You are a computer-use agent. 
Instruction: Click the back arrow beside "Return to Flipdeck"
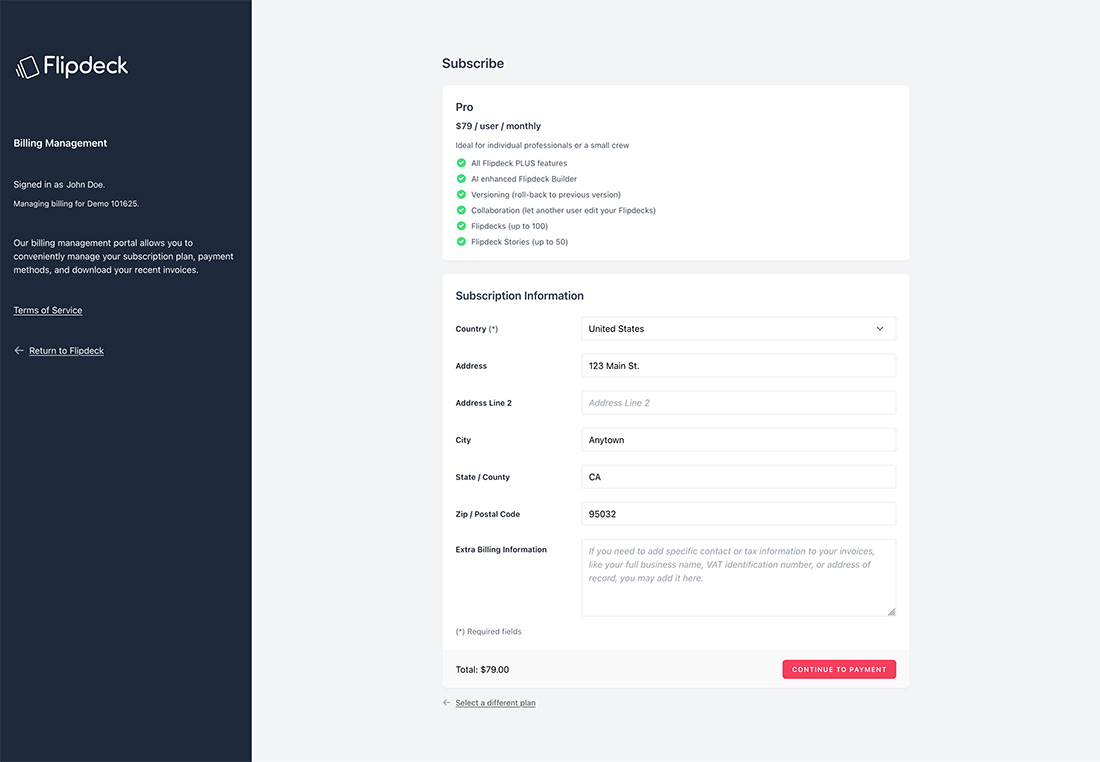point(18,350)
